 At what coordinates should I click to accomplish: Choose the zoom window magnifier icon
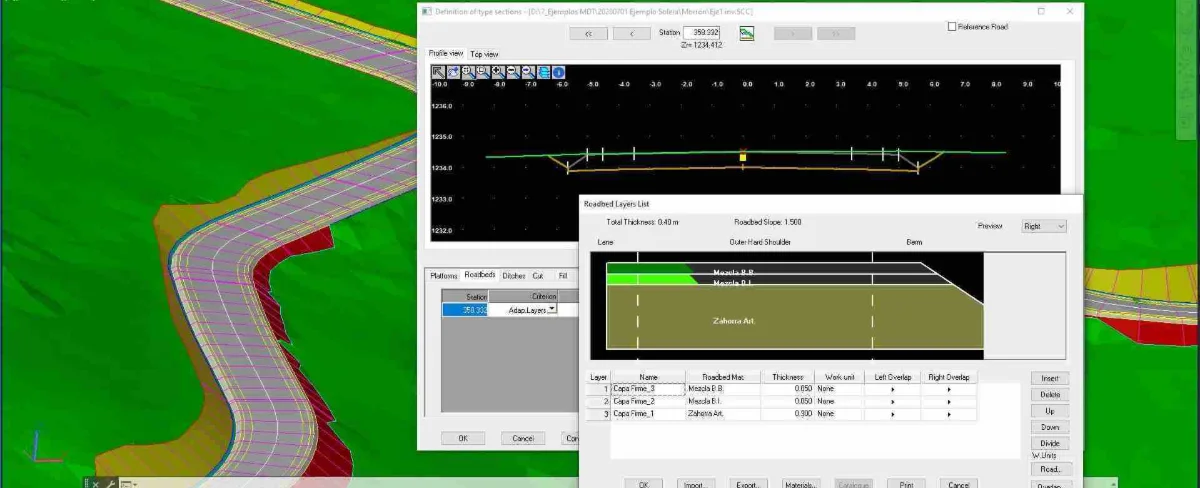click(x=483, y=72)
